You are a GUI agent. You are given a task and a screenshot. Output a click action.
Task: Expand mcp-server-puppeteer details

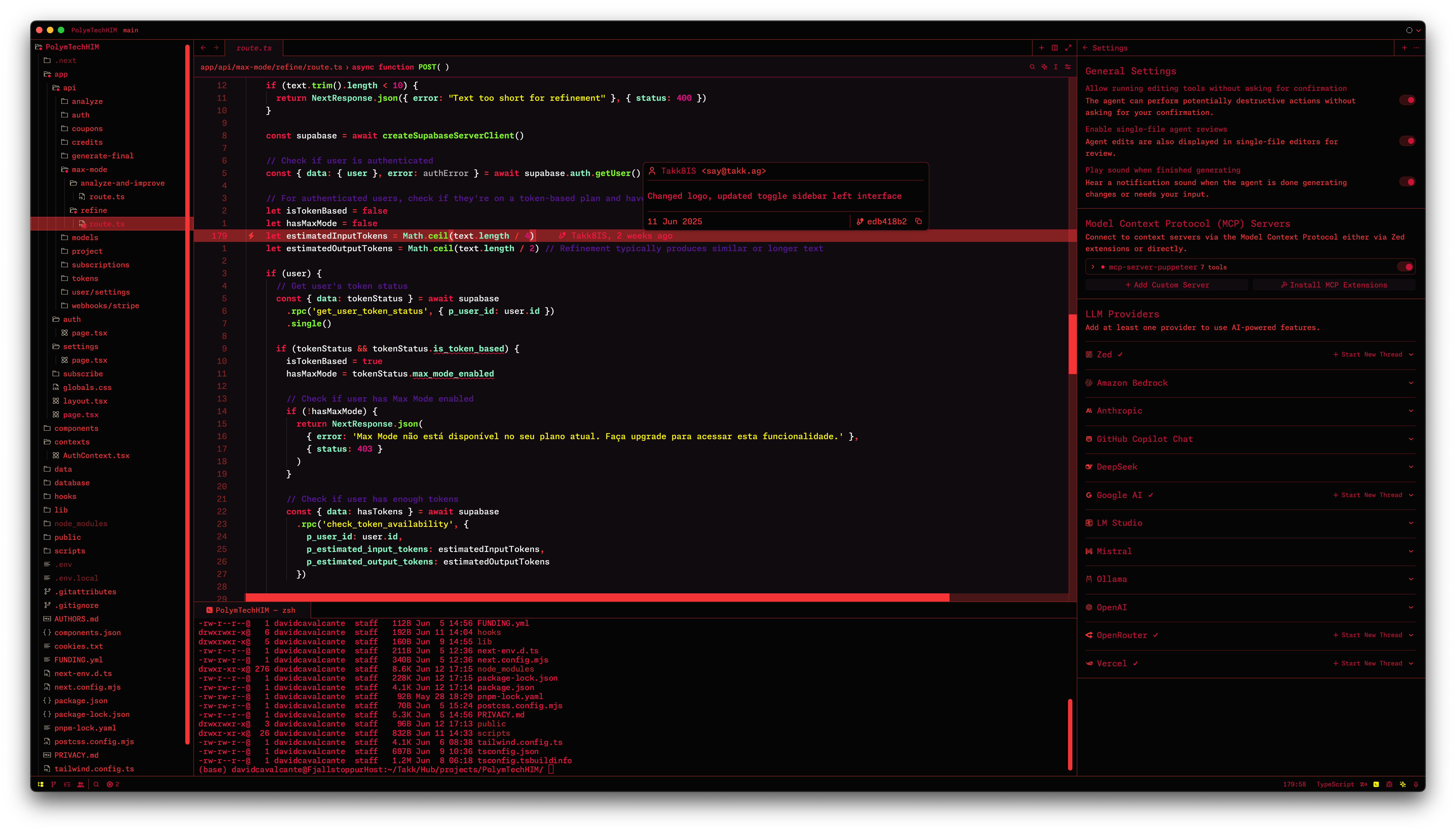click(x=1093, y=267)
